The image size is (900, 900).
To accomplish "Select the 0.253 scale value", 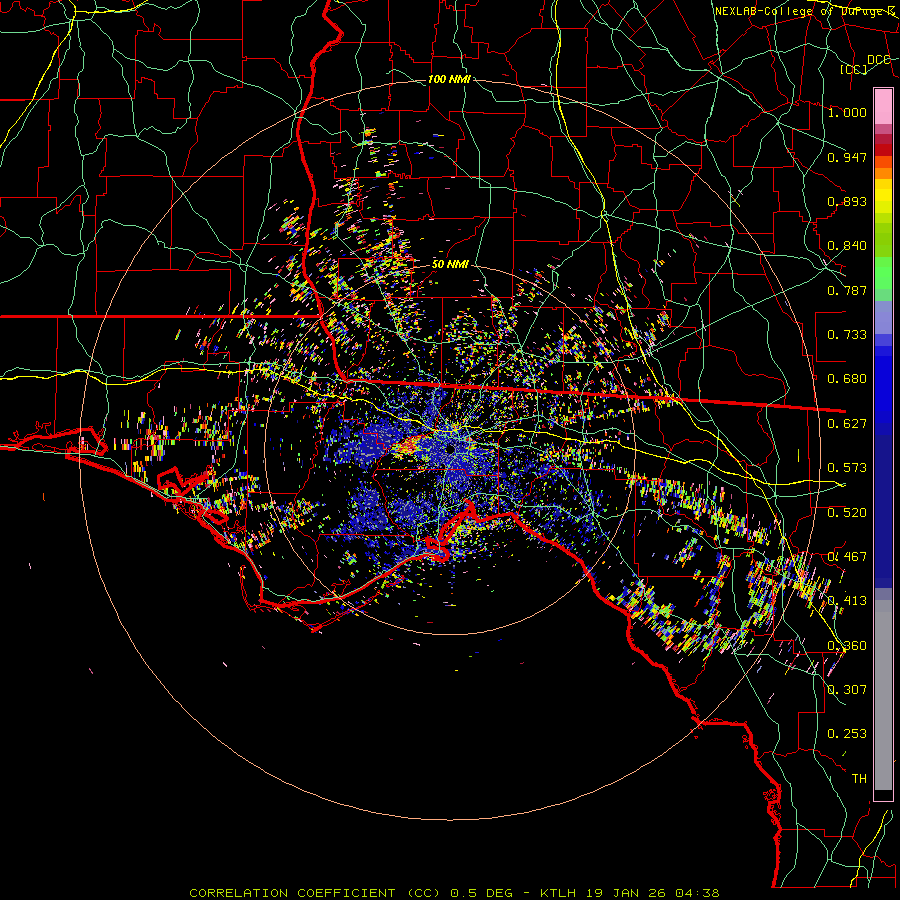I will [847, 734].
